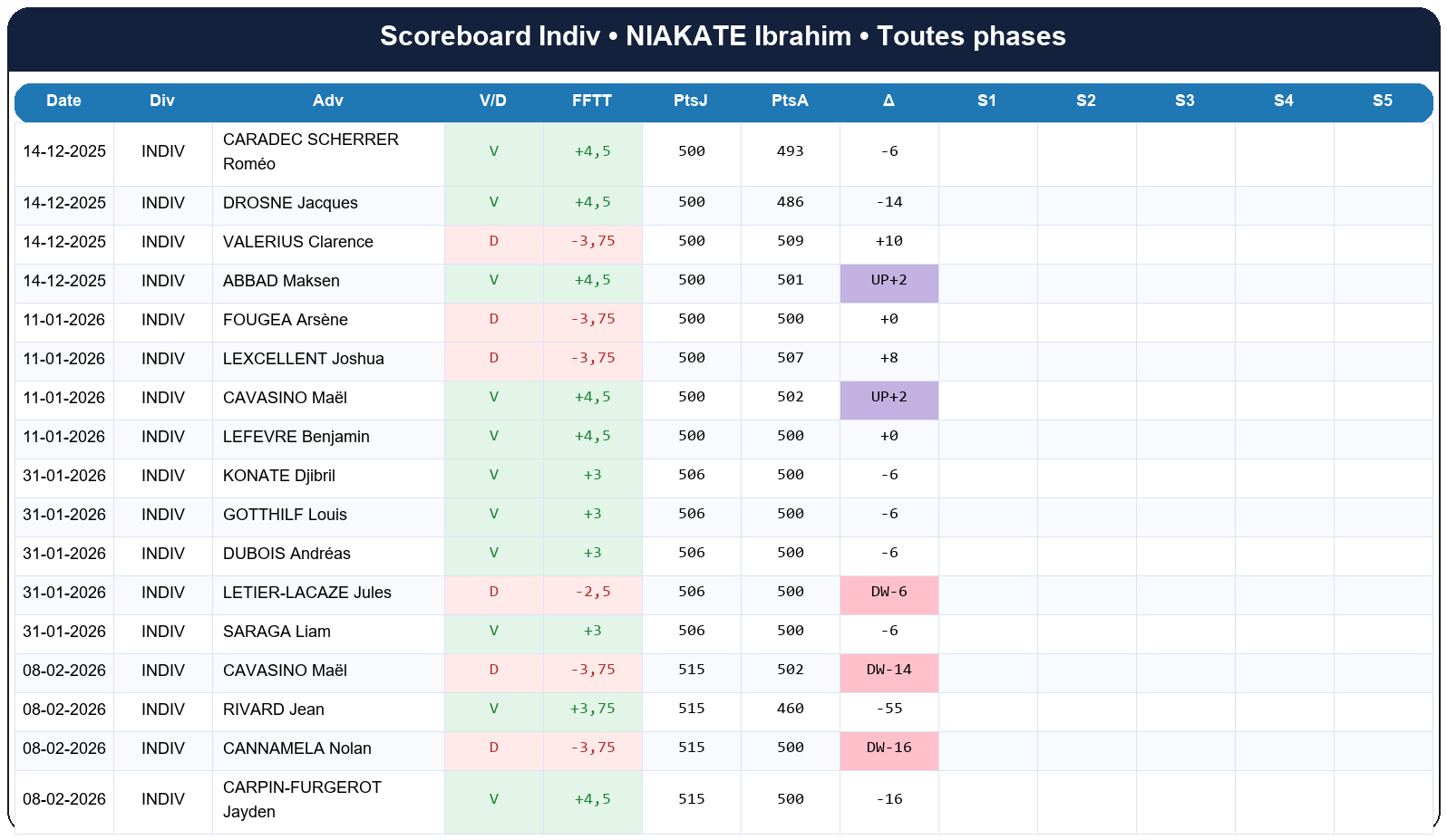Image resolution: width=1447 pixels, height=840 pixels.
Task: Select opponent KONATE Djibril
Action: [279, 476]
